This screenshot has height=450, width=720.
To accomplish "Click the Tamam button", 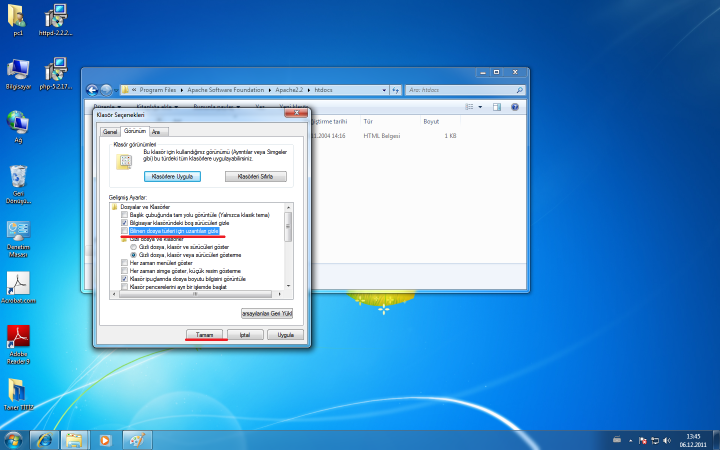I will tap(205, 334).
